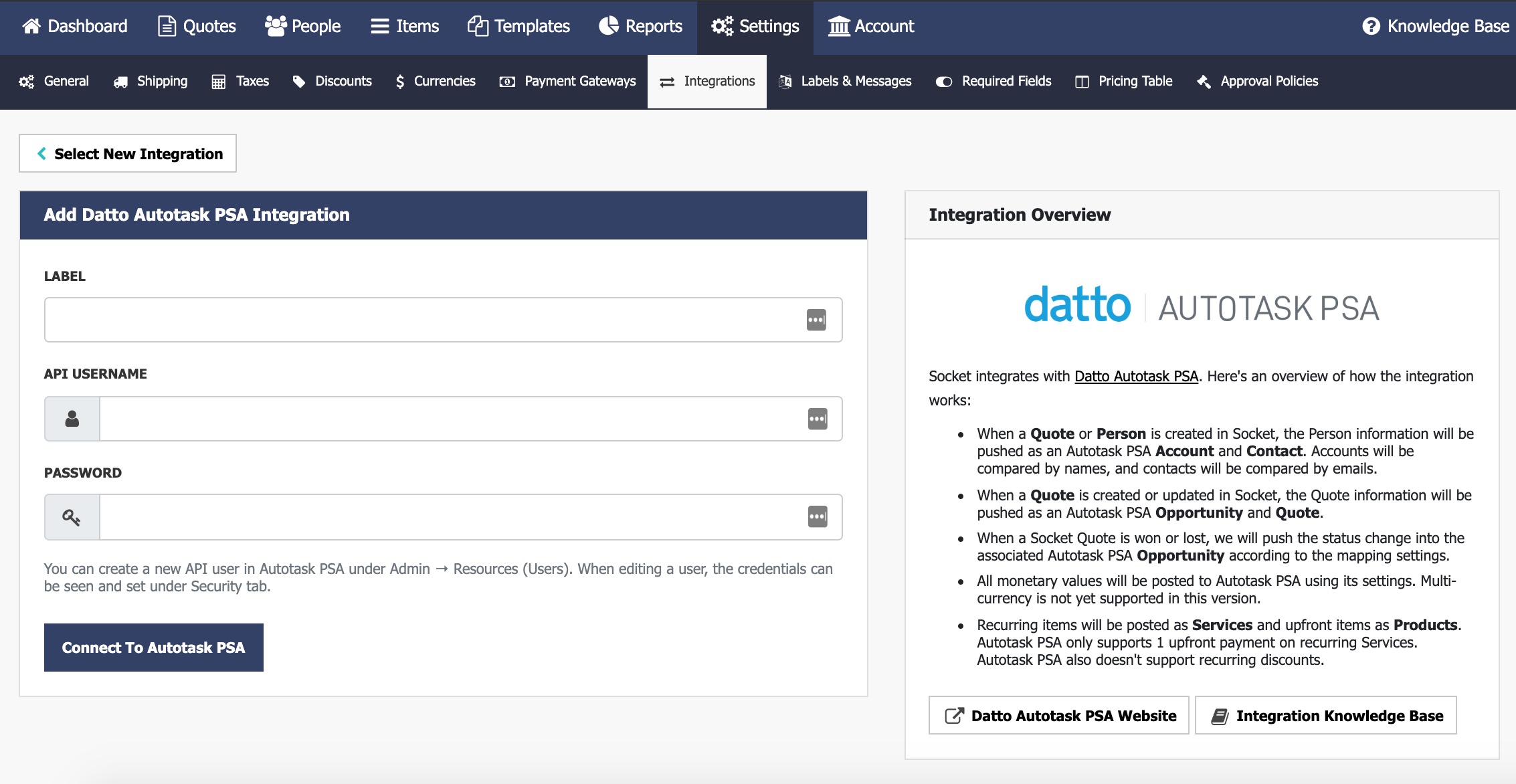Image resolution: width=1516 pixels, height=784 pixels.
Task: Switch to Payment Gateways tab
Action: [x=568, y=82]
